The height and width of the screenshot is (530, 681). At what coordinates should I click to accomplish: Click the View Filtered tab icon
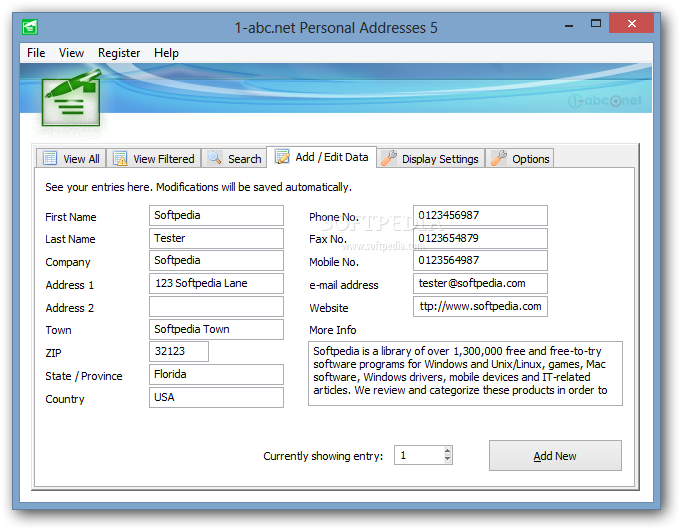(x=120, y=158)
